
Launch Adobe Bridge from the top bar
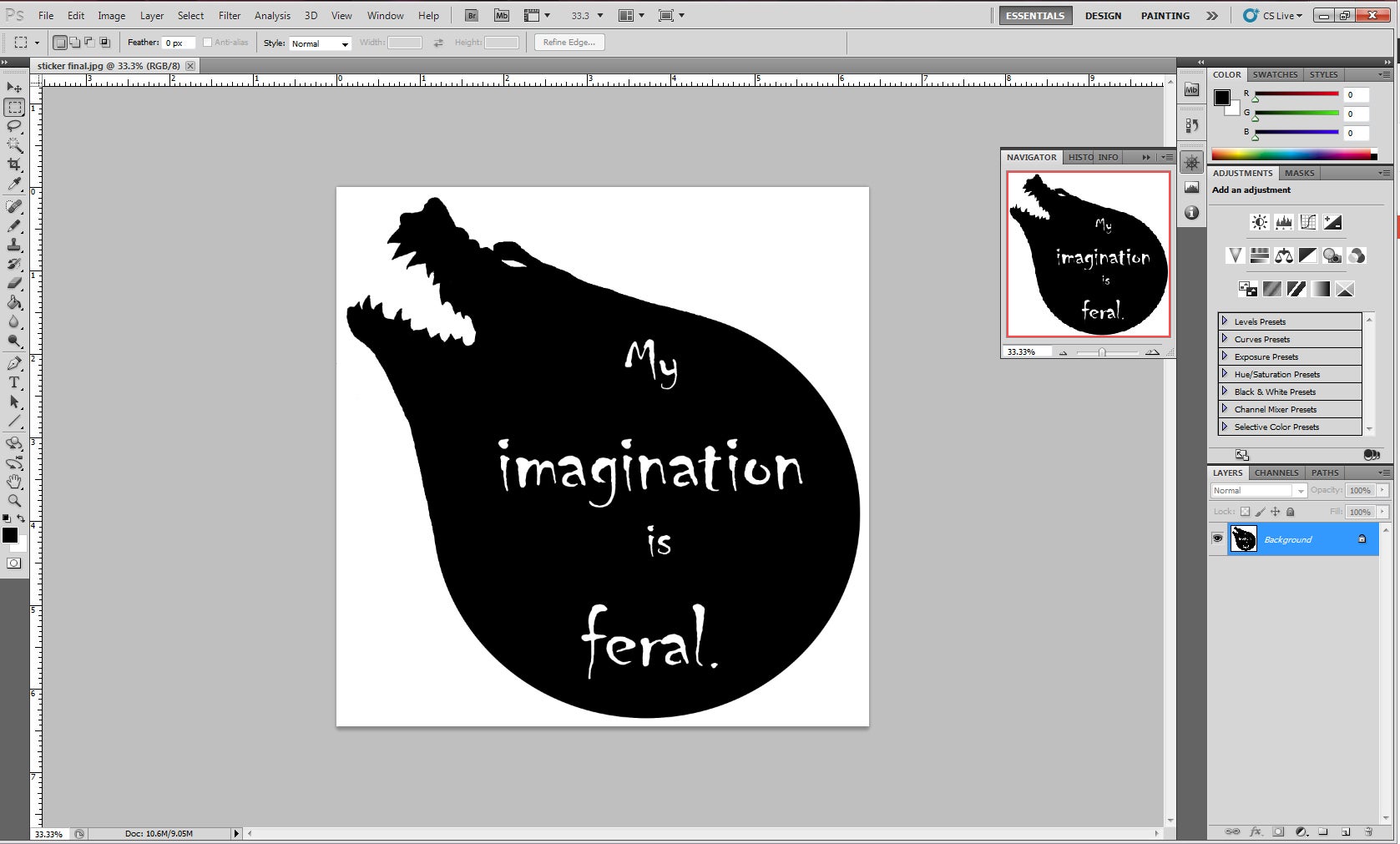[x=472, y=16]
